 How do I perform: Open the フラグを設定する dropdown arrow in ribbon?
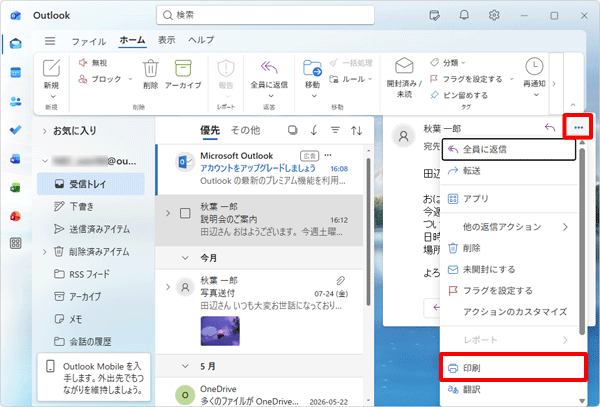(x=512, y=79)
